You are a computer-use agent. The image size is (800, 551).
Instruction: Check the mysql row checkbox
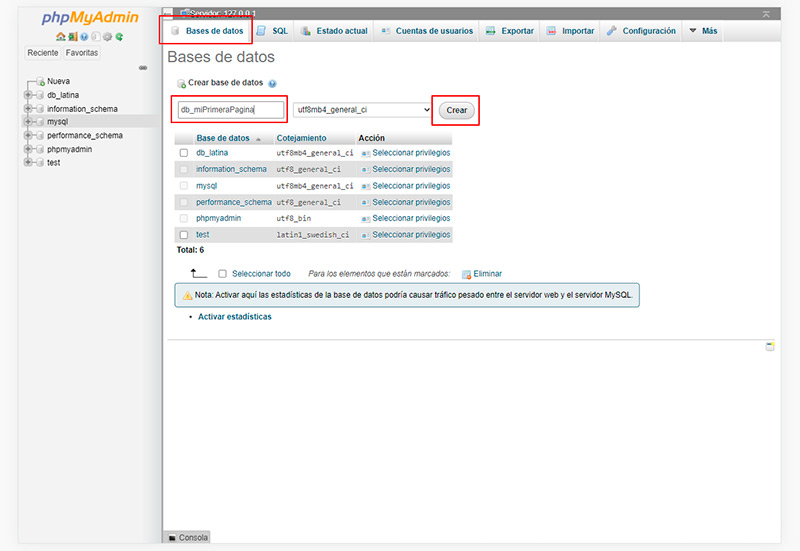pyautogui.click(x=184, y=186)
